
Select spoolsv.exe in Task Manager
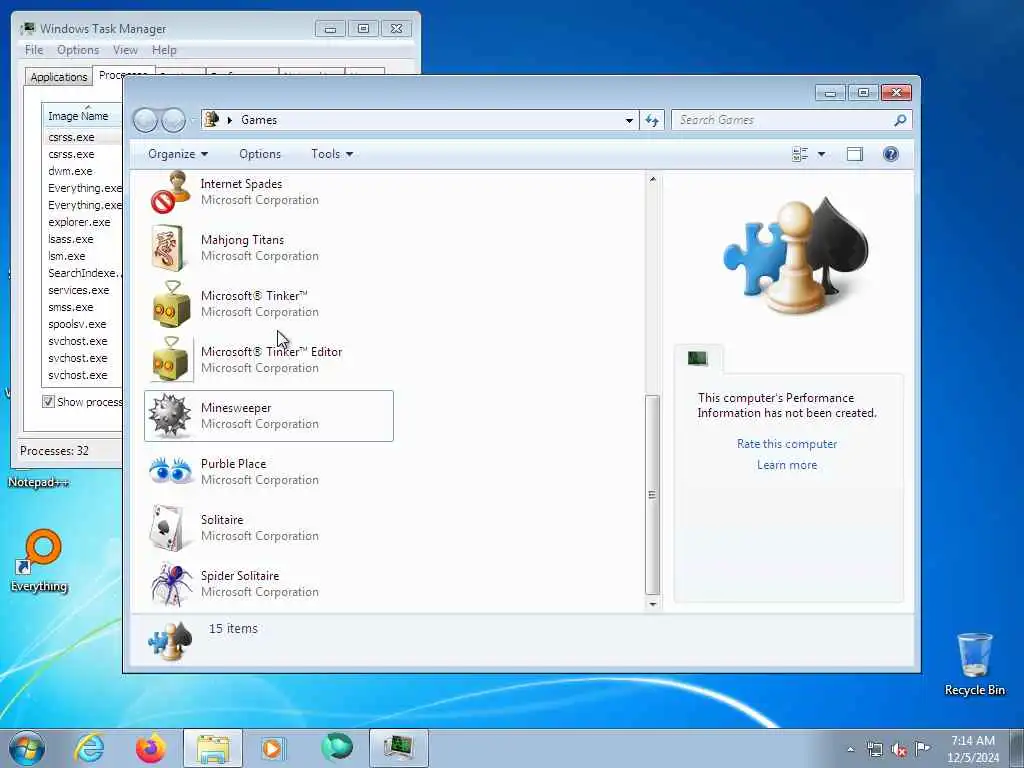pos(77,324)
